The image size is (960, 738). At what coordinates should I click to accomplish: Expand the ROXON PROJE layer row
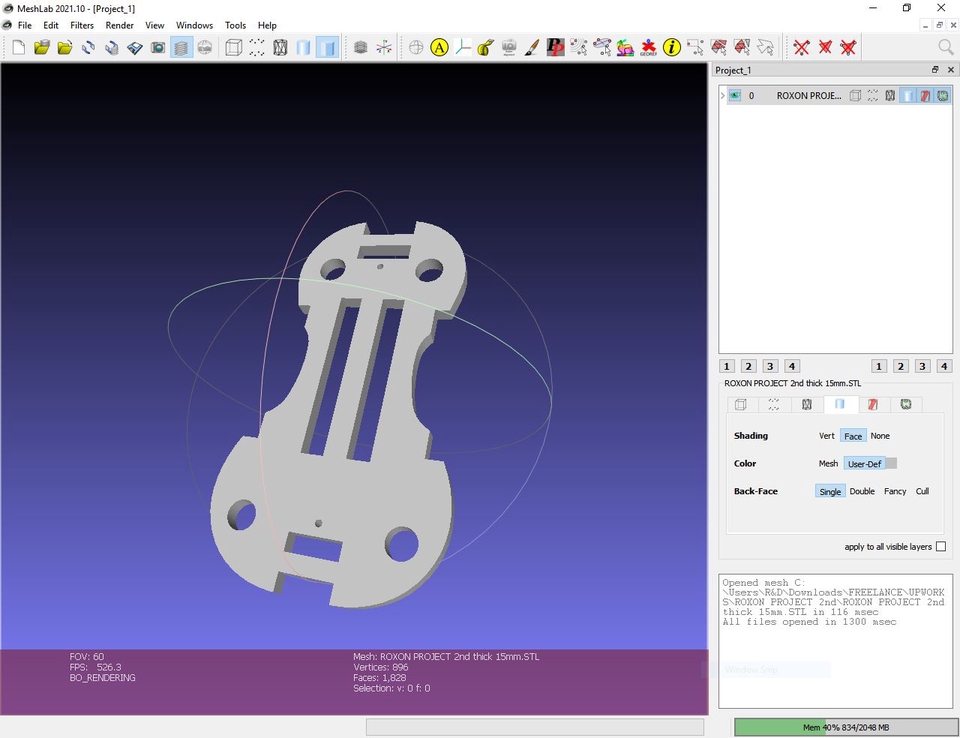pos(722,96)
